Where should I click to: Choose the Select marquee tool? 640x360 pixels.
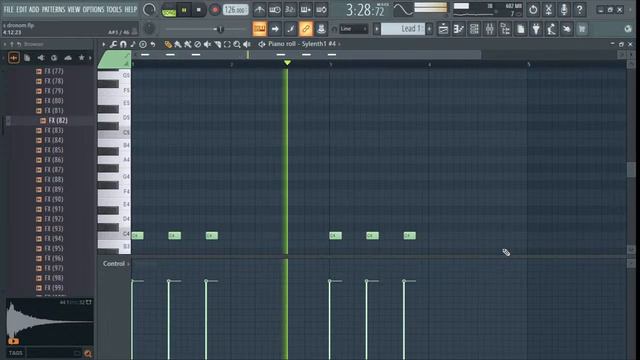point(227,44)
